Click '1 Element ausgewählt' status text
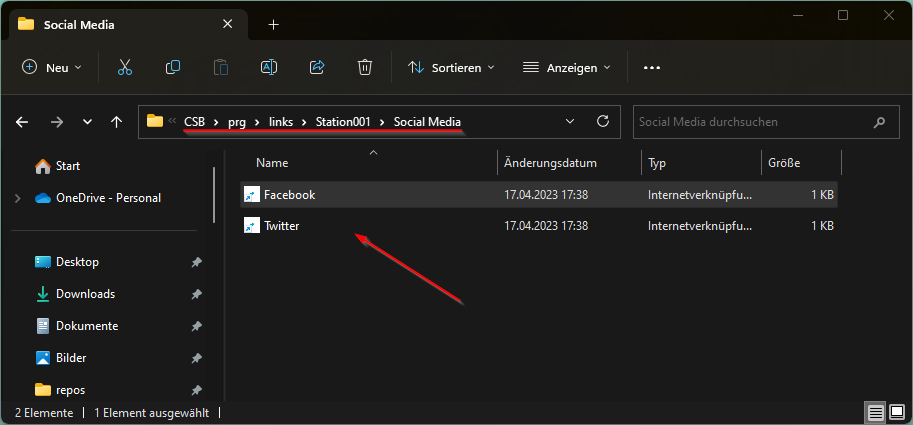Screen dimensions: 913x425 coord(151,413)
